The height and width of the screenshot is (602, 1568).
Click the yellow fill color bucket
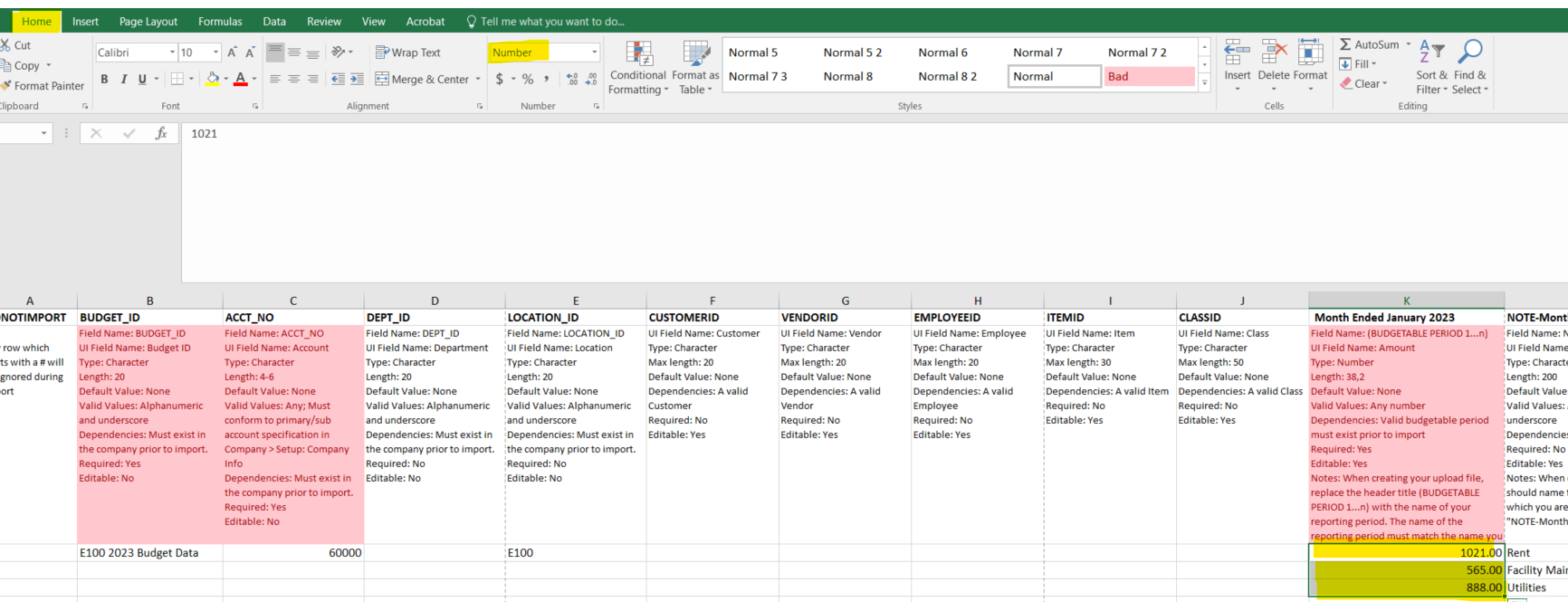pos(212,80)
